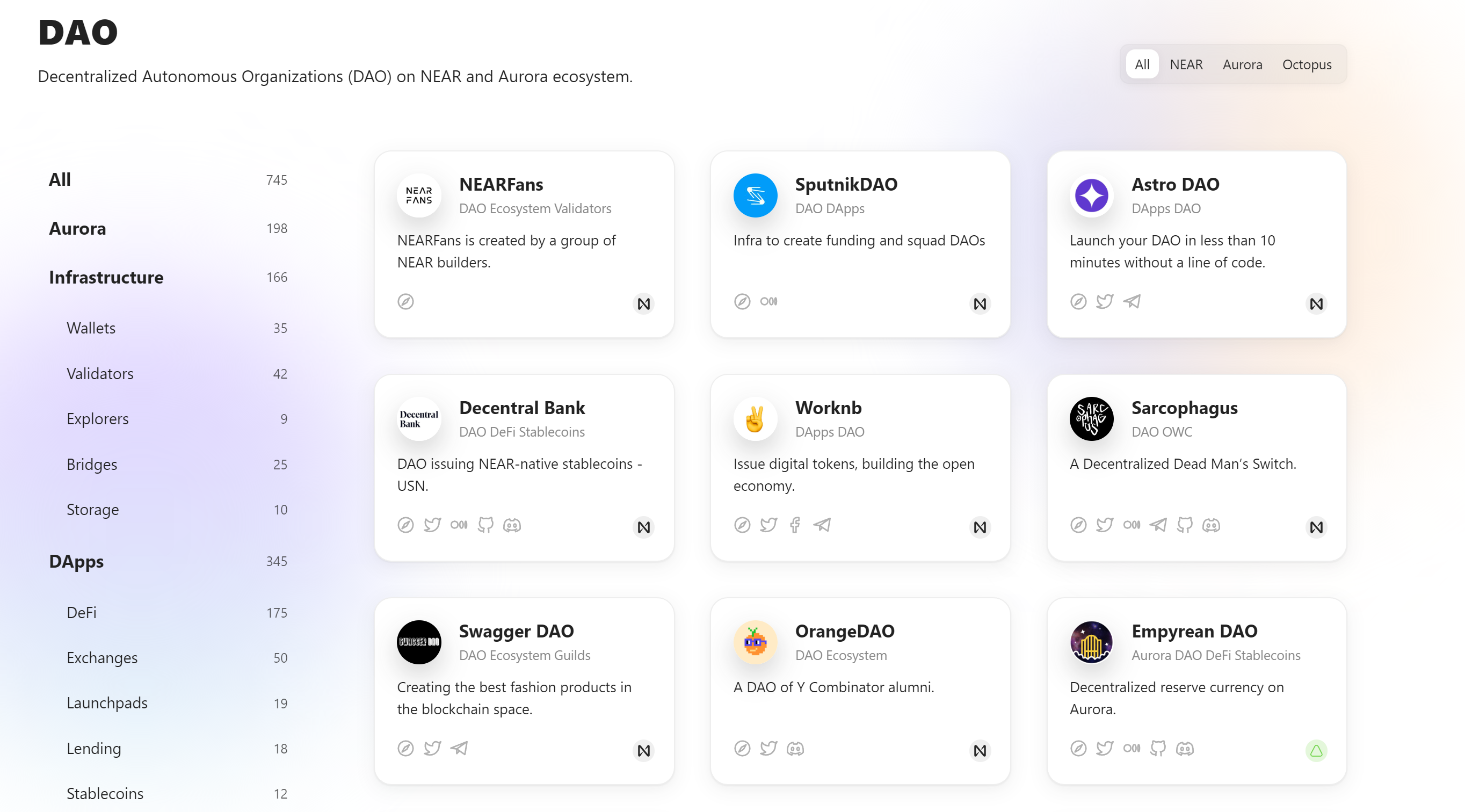Expand the Stablecoins subcategory item
Viewport: 1465px width, 812px height.
coord(105,793)
